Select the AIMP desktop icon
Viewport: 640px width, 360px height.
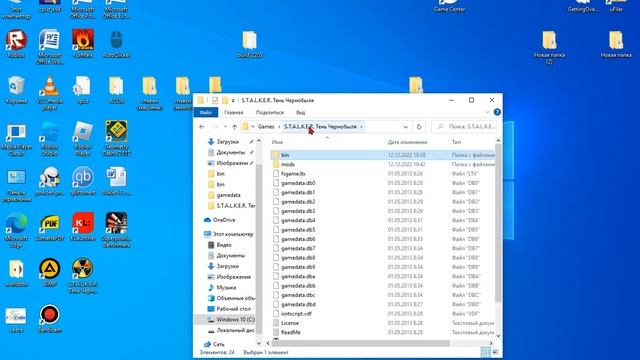click(49, 272)
